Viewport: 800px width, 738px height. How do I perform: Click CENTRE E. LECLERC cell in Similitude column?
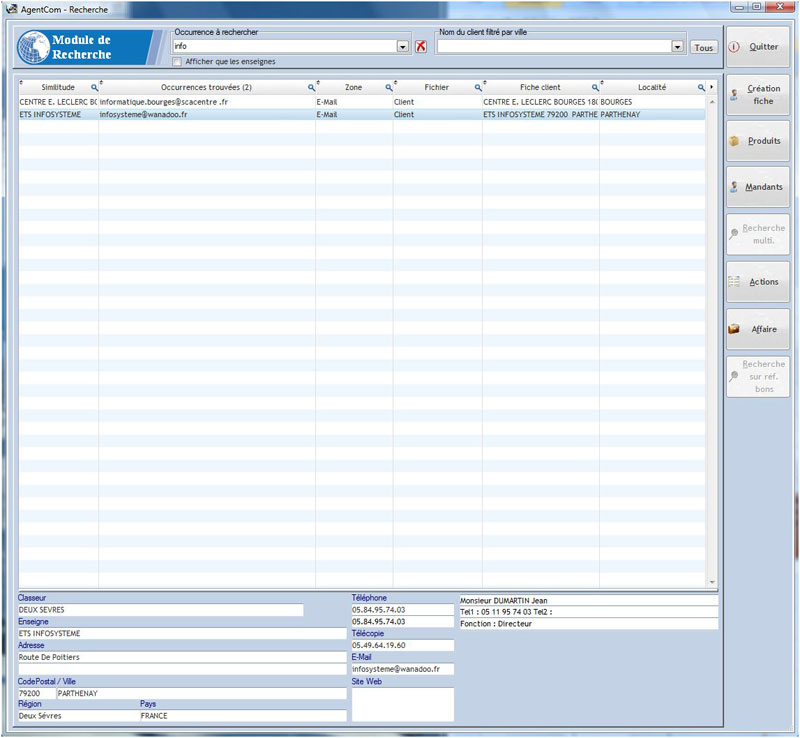58,102
